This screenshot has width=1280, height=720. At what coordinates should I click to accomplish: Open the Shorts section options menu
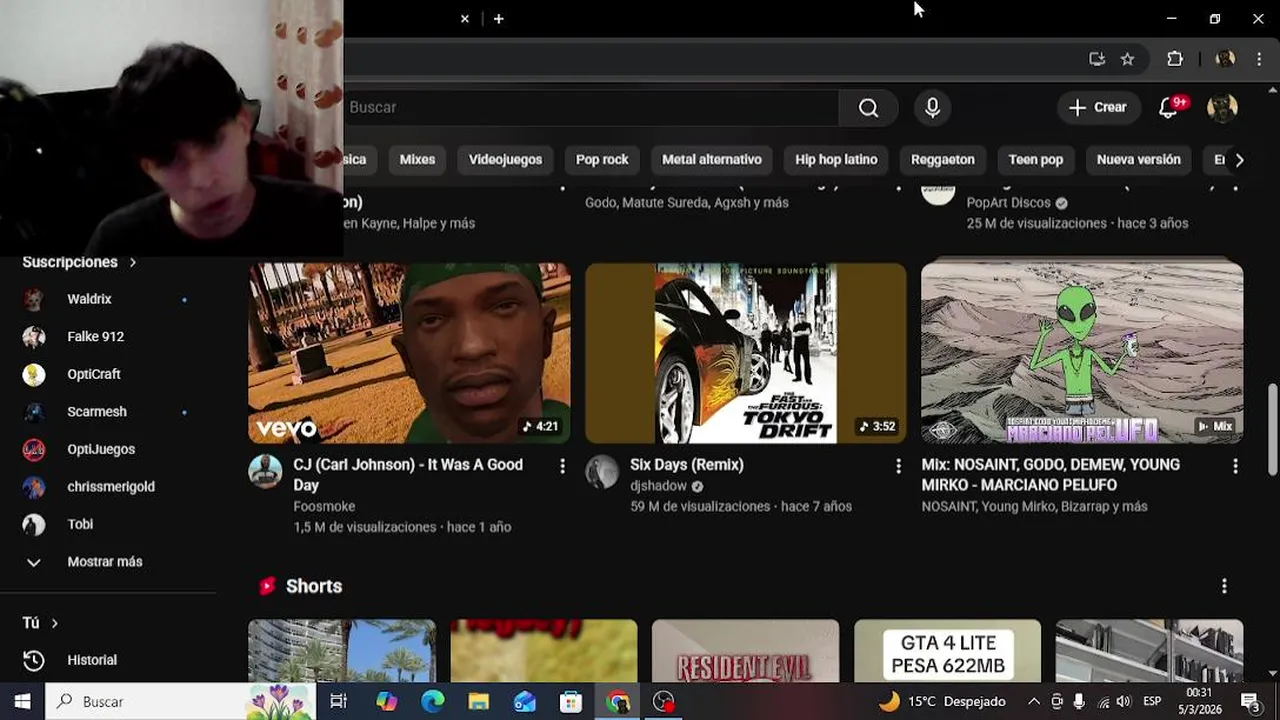pos(1224,586)
